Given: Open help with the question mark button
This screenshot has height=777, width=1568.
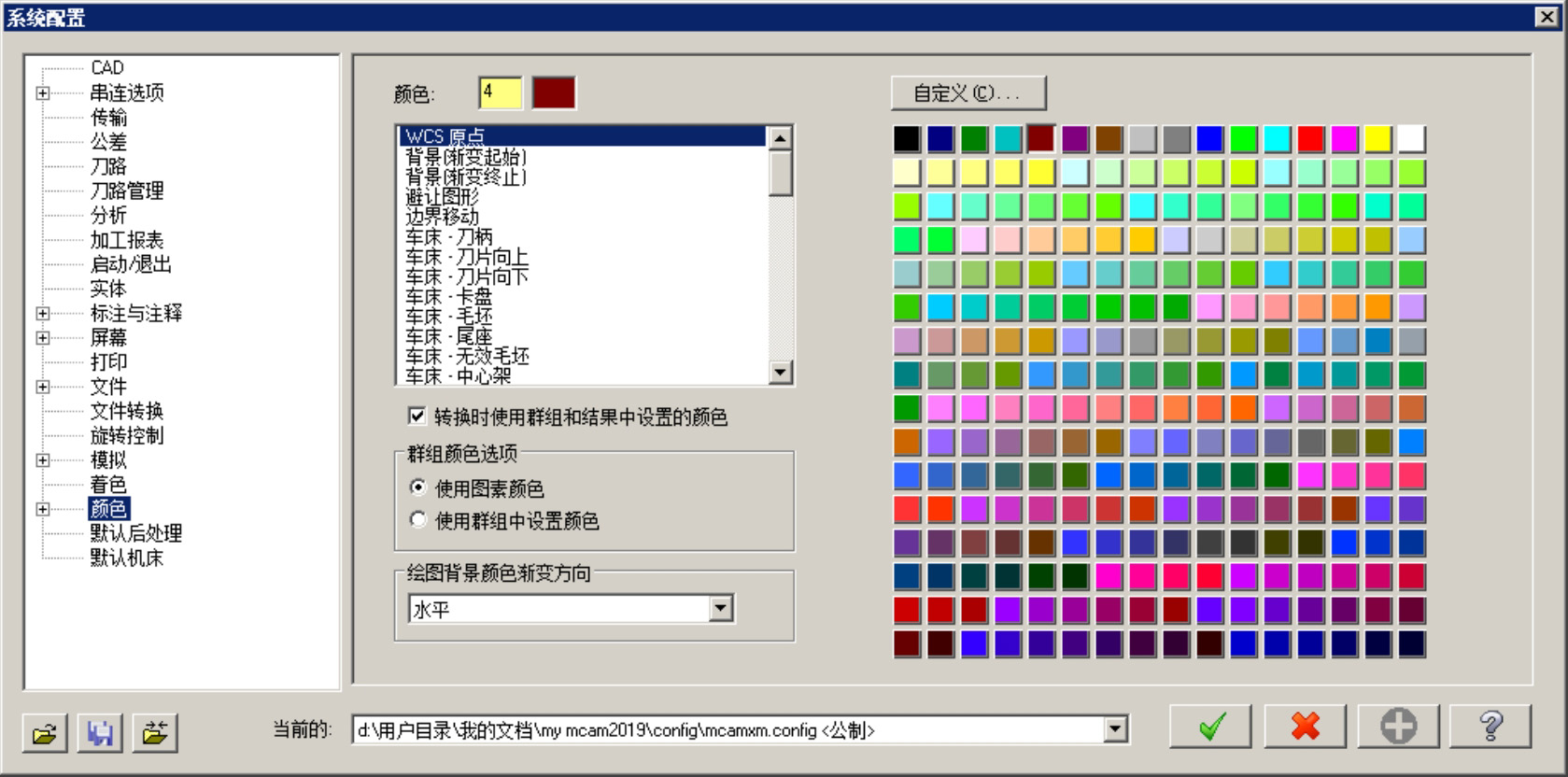Looking at the screenshot, I should pyautogui.click(x=1490, y=727).
